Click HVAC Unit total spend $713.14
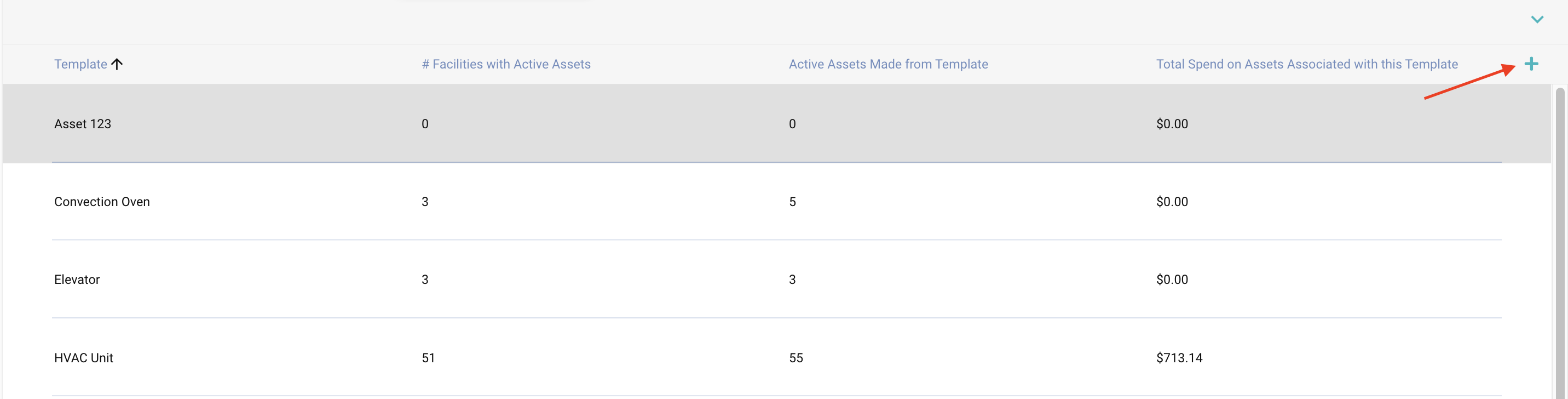Image resolution: width=1568 pixels, height=399 pixels. (1179, 357)
